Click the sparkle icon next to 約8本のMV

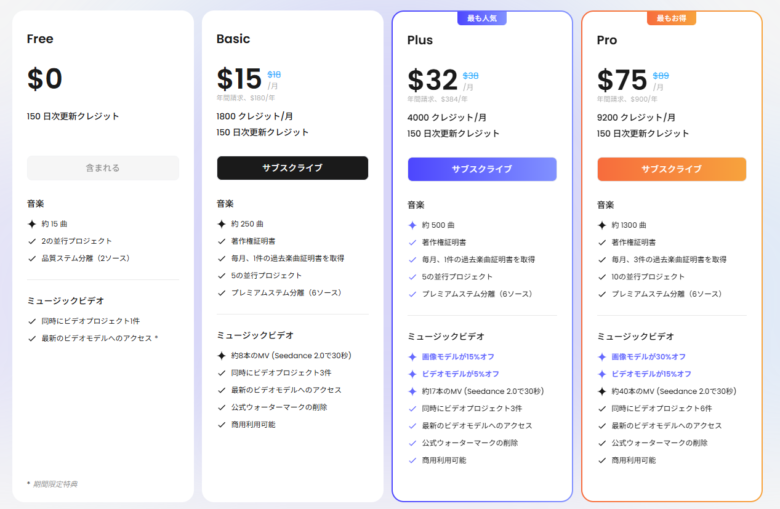tap(222, 356)
